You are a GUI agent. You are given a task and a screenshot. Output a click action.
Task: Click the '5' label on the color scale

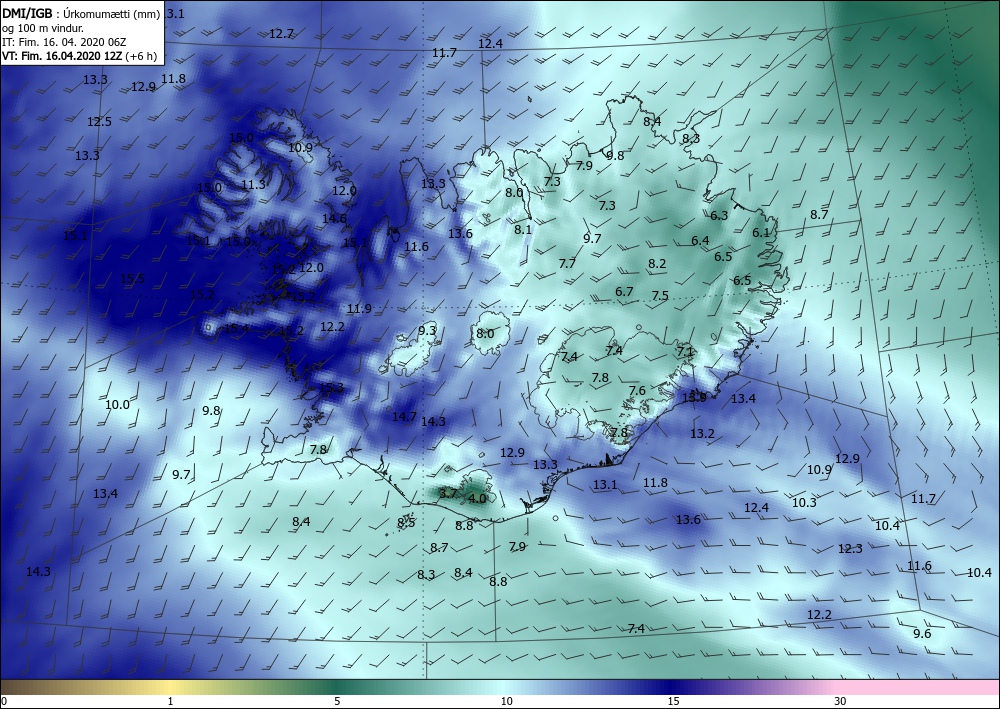click(x=337, y=702)
